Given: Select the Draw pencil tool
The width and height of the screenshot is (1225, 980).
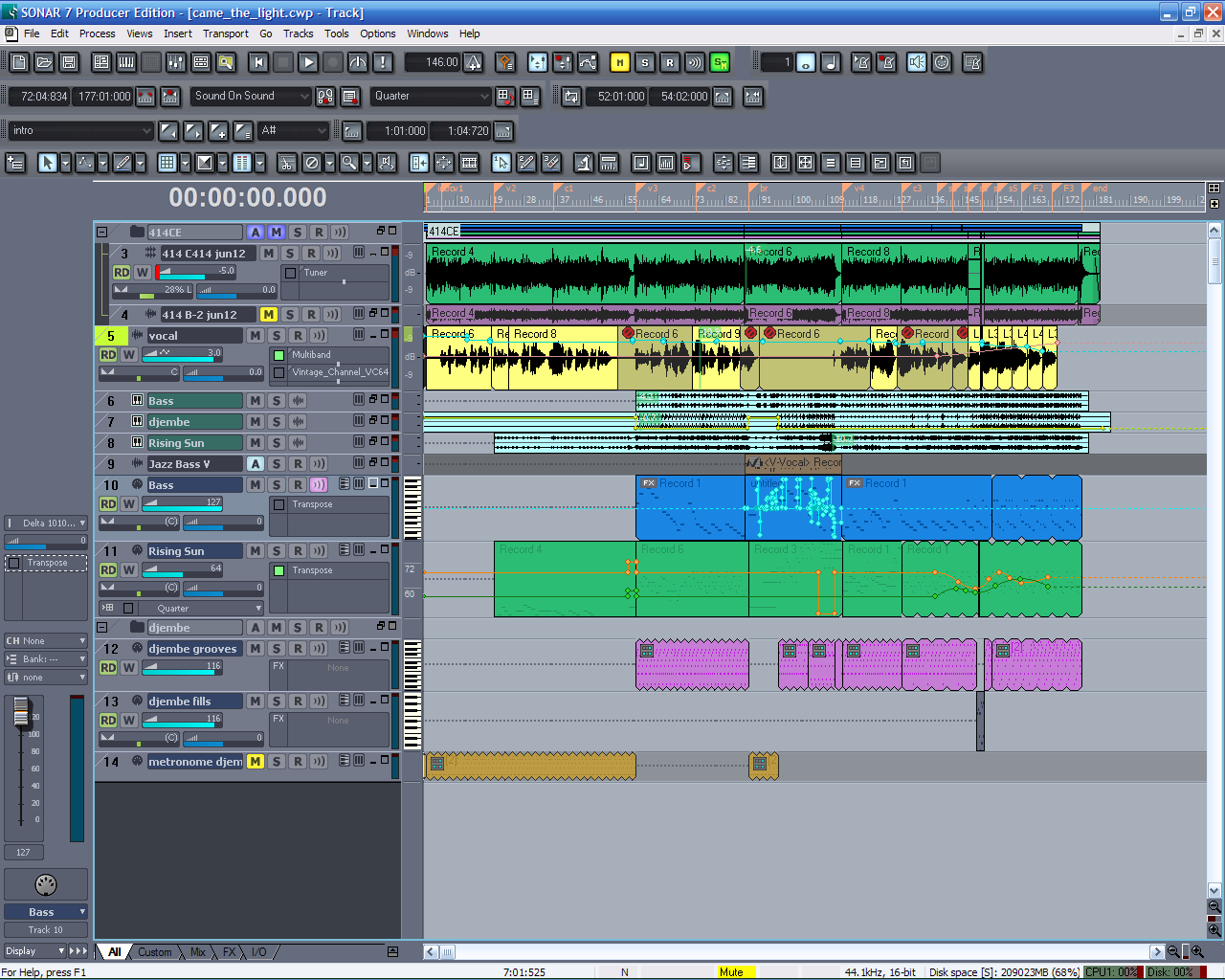Looking at the screenshot, I should [122, 163].
